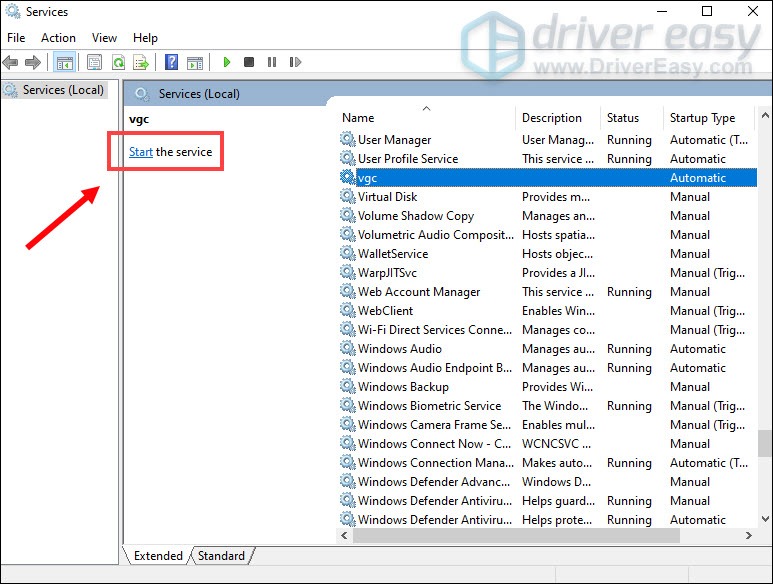This screenshot has height=584, width=773.
Task: Click the Forward arrow toolbar icon
Action: click(33, 62)
